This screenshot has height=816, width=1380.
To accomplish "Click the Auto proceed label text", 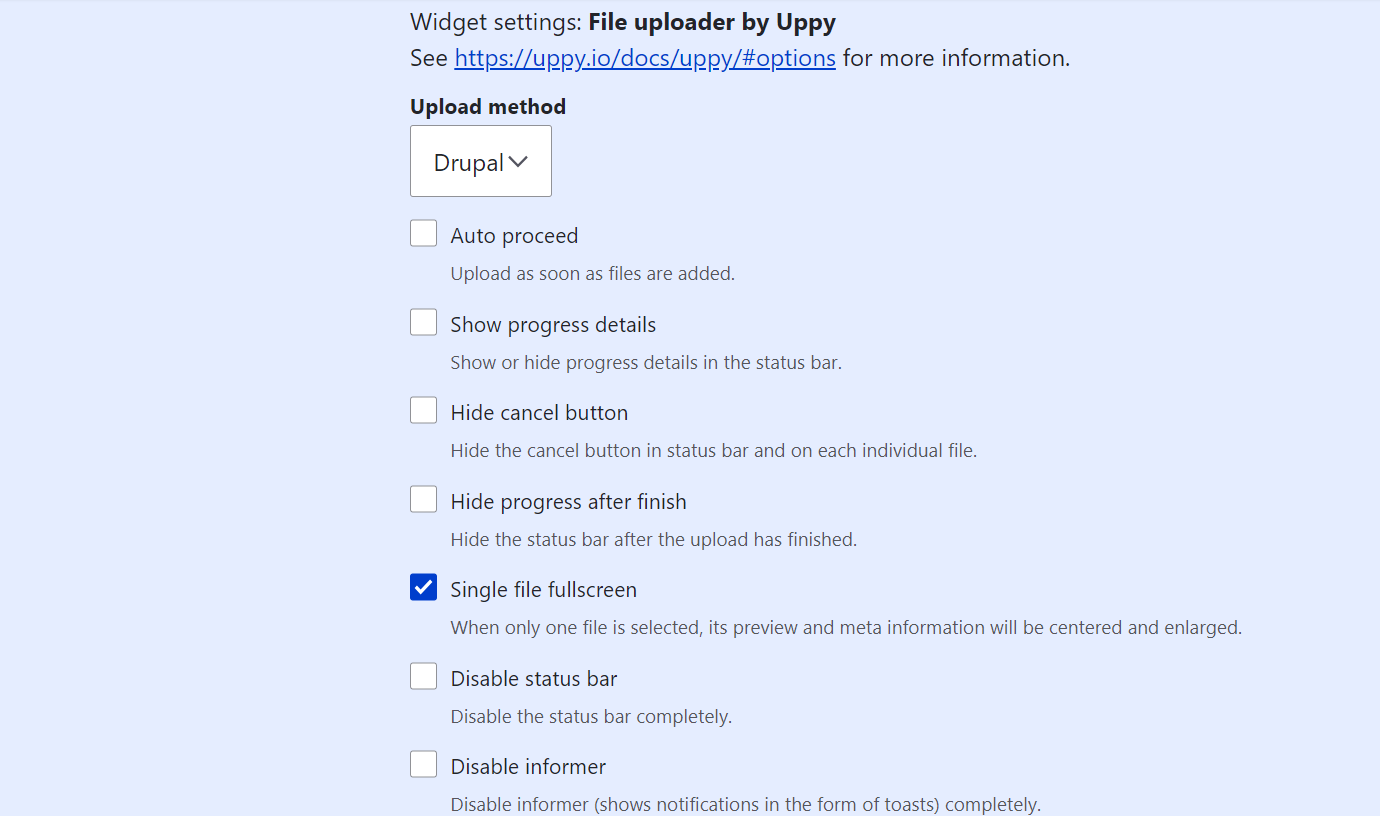I will pyautogui.click(x=514, y=235).
